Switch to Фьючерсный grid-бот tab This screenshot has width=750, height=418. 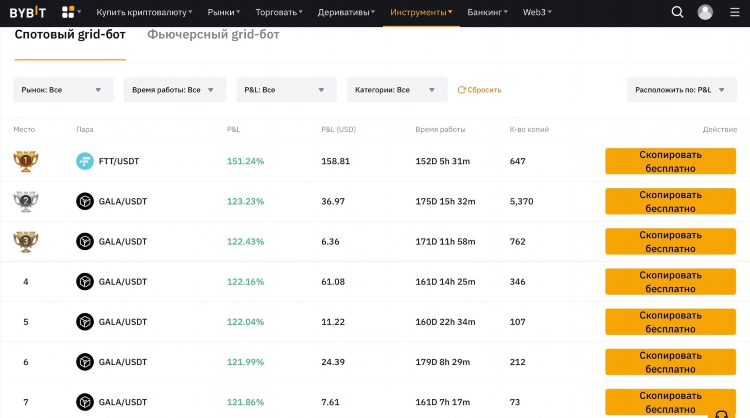[x=213, y=34]
